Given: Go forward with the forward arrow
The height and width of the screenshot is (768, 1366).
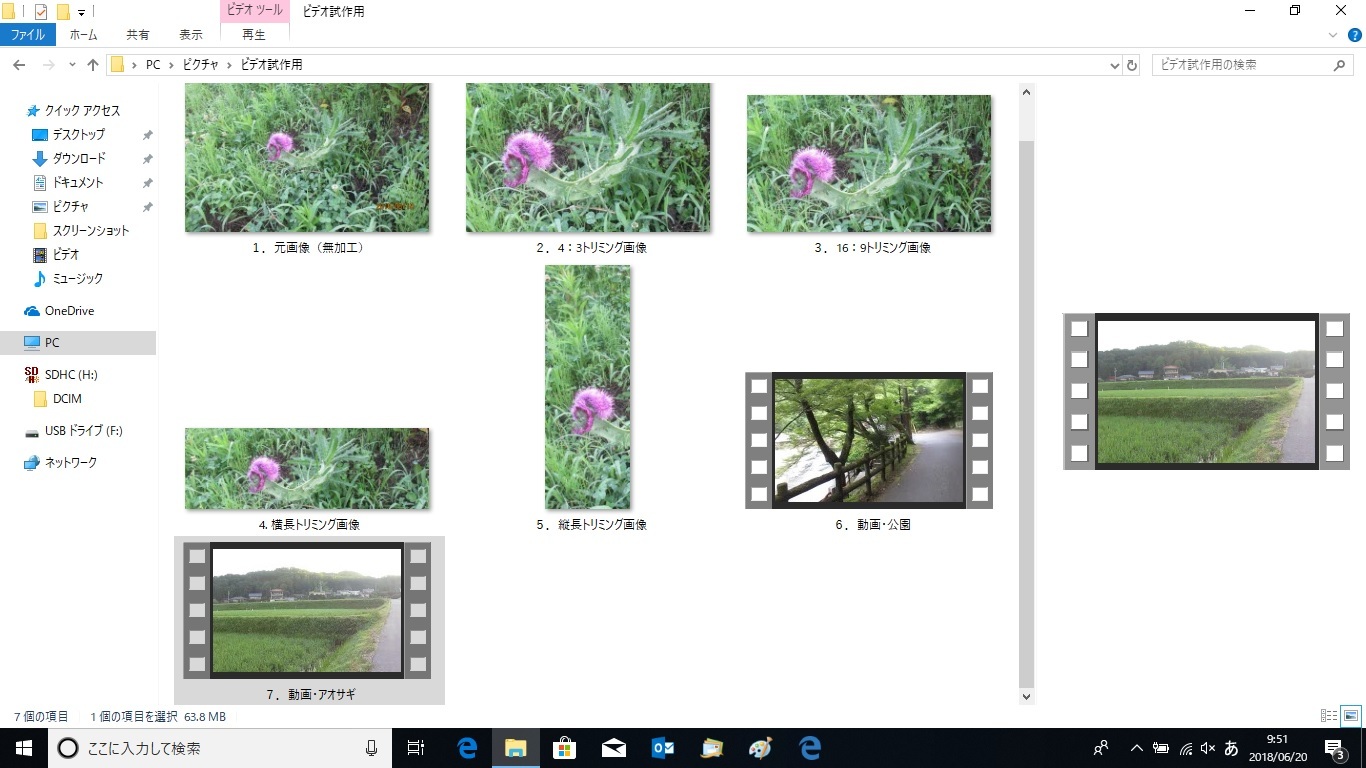Looking at the screenshot, I should 47,65.
